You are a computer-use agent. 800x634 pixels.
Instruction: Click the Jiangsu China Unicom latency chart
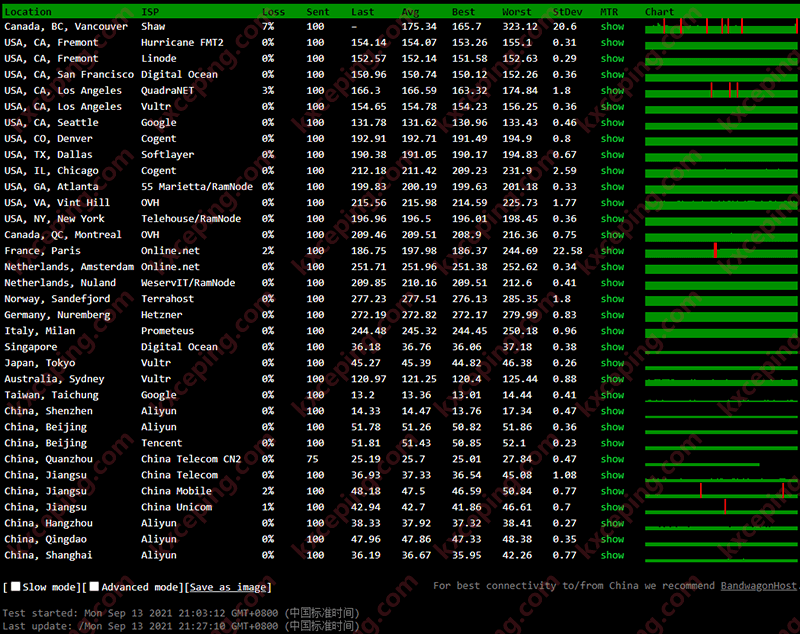click(721, 507)
